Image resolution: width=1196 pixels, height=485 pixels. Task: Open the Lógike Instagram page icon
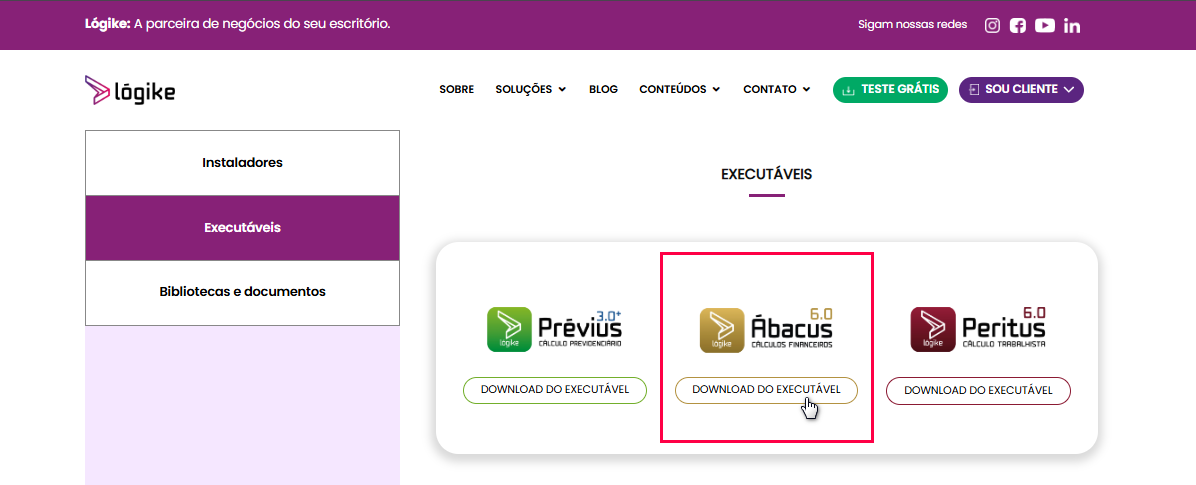click(x=992, y=25)
